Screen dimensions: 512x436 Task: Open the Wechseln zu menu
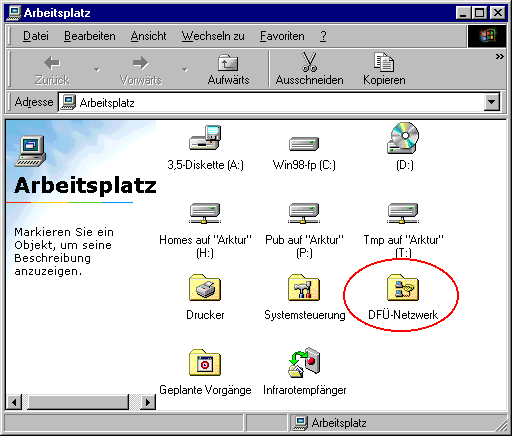[x=213, y=36]
